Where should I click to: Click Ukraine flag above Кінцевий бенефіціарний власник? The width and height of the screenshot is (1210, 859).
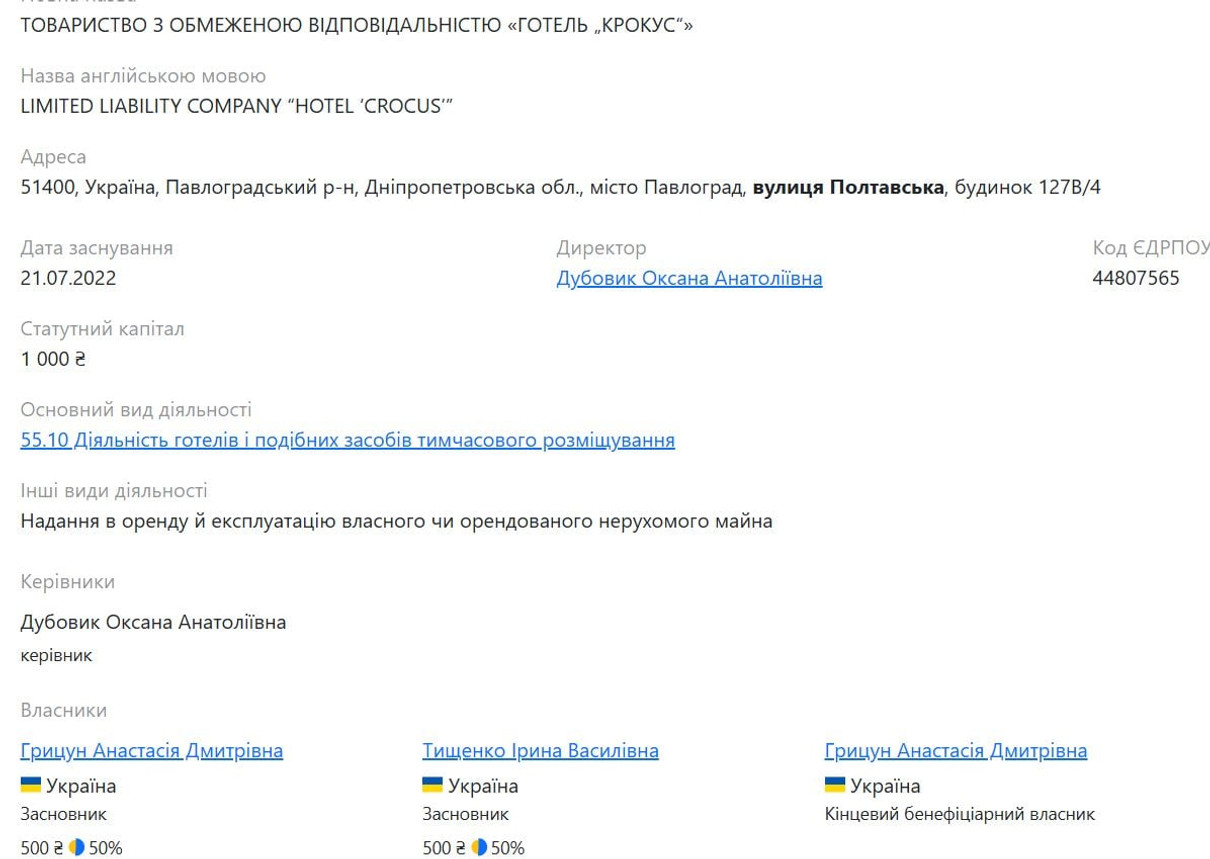(835, 785)
